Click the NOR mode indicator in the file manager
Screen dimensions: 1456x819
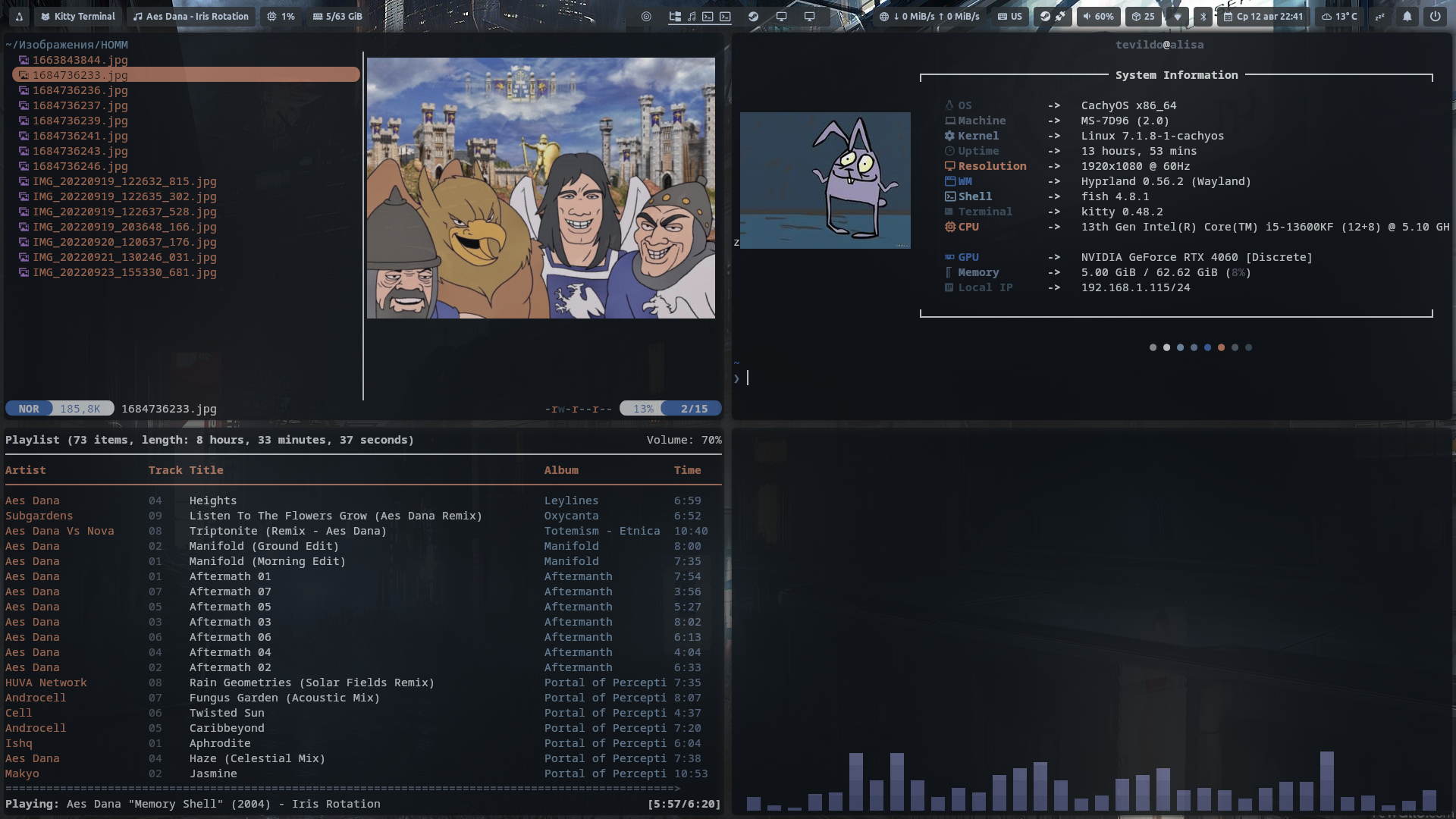tap(29, 409)
